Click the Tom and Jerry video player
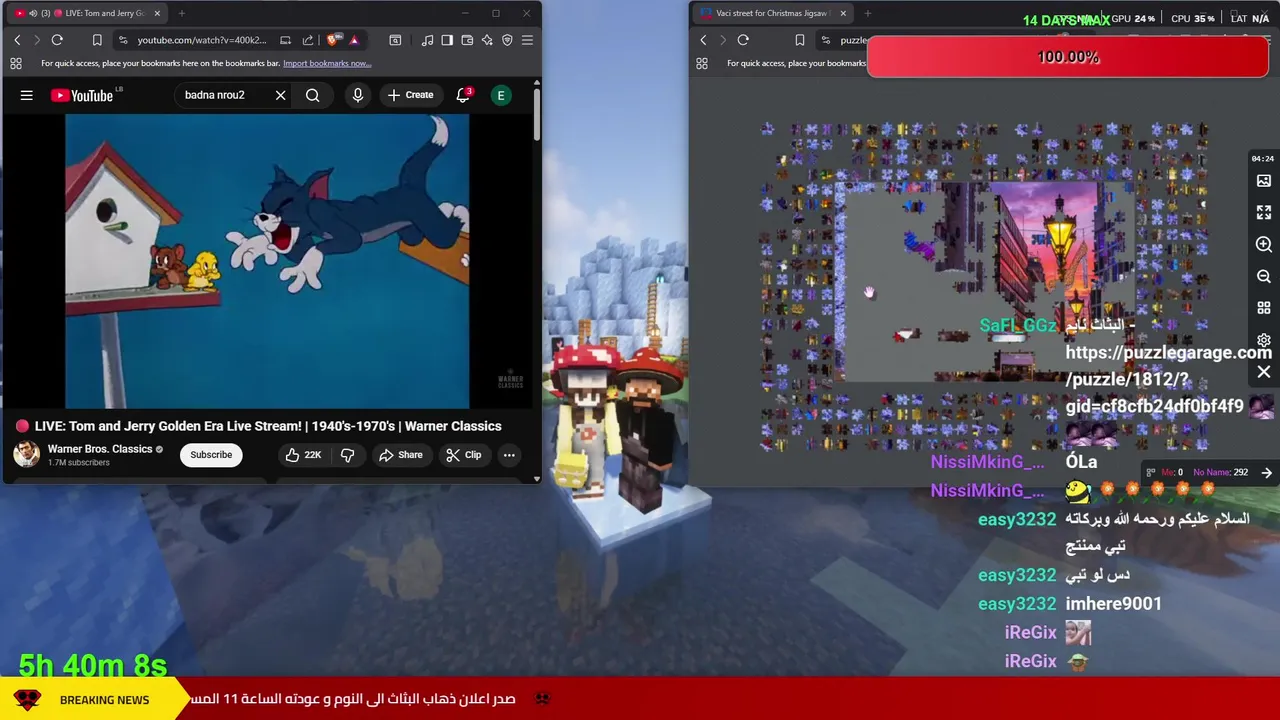The image size is (1280, 720). click(267, 260)
